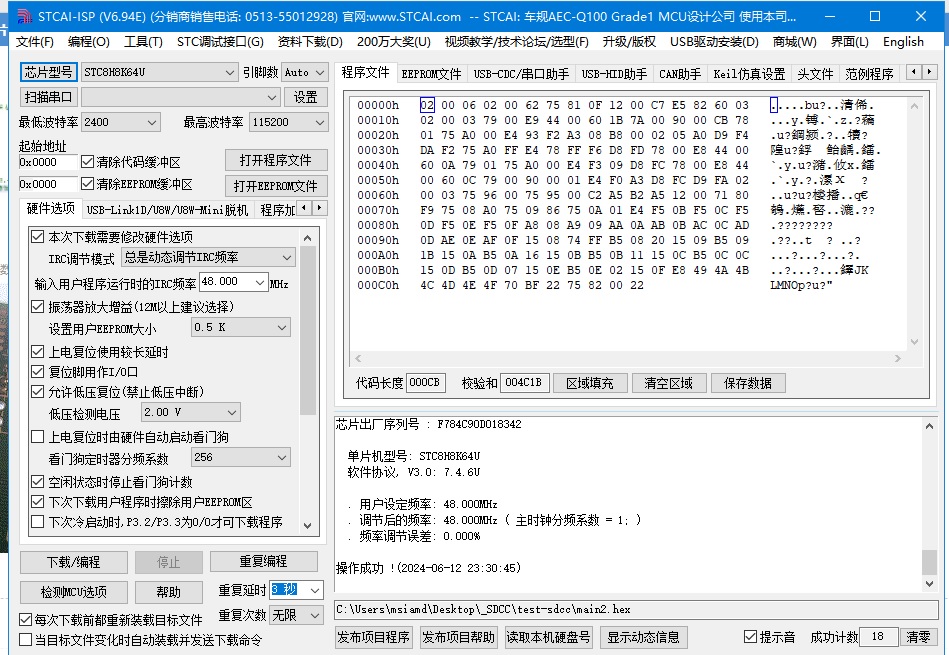Click the STCAI-ISP title bar app icon
Image resolution: width=949 pixels, height=655 pixels.
(24, 16)
